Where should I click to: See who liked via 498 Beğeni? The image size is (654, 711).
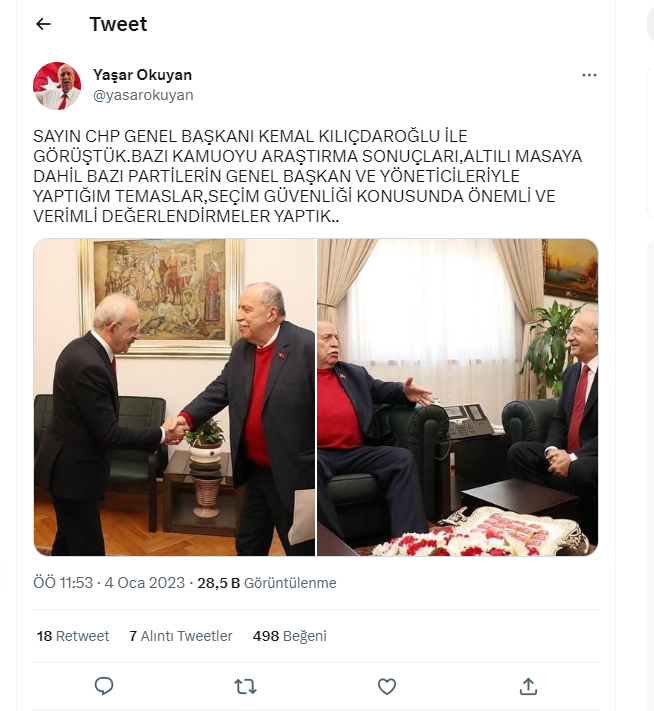[x=289, y=636]
